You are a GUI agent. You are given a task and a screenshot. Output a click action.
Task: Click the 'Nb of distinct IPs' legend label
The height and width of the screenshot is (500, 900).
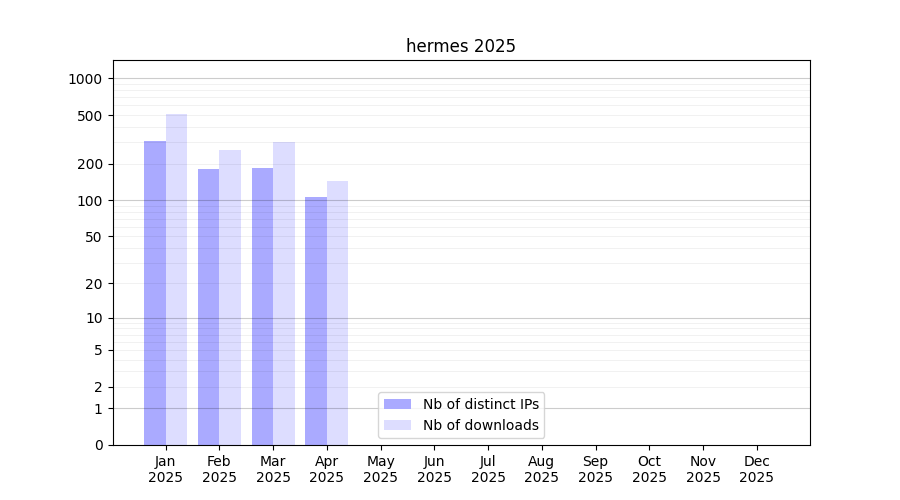click(481, 404)
